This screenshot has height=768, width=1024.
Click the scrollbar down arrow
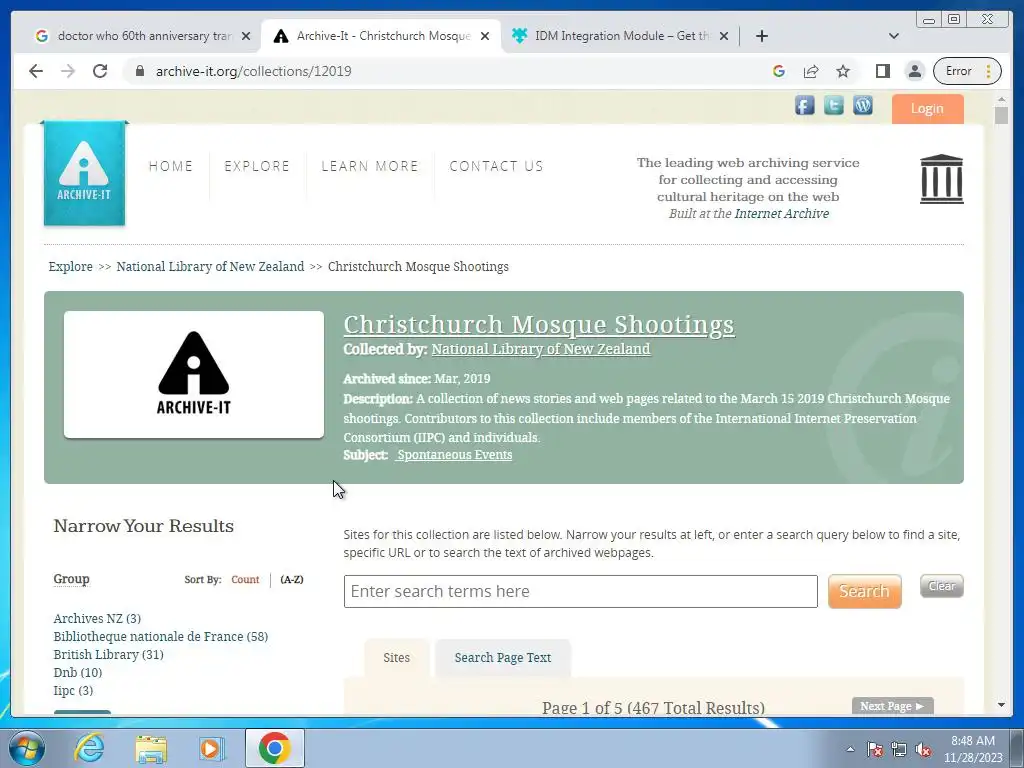tap(1001, 705)
